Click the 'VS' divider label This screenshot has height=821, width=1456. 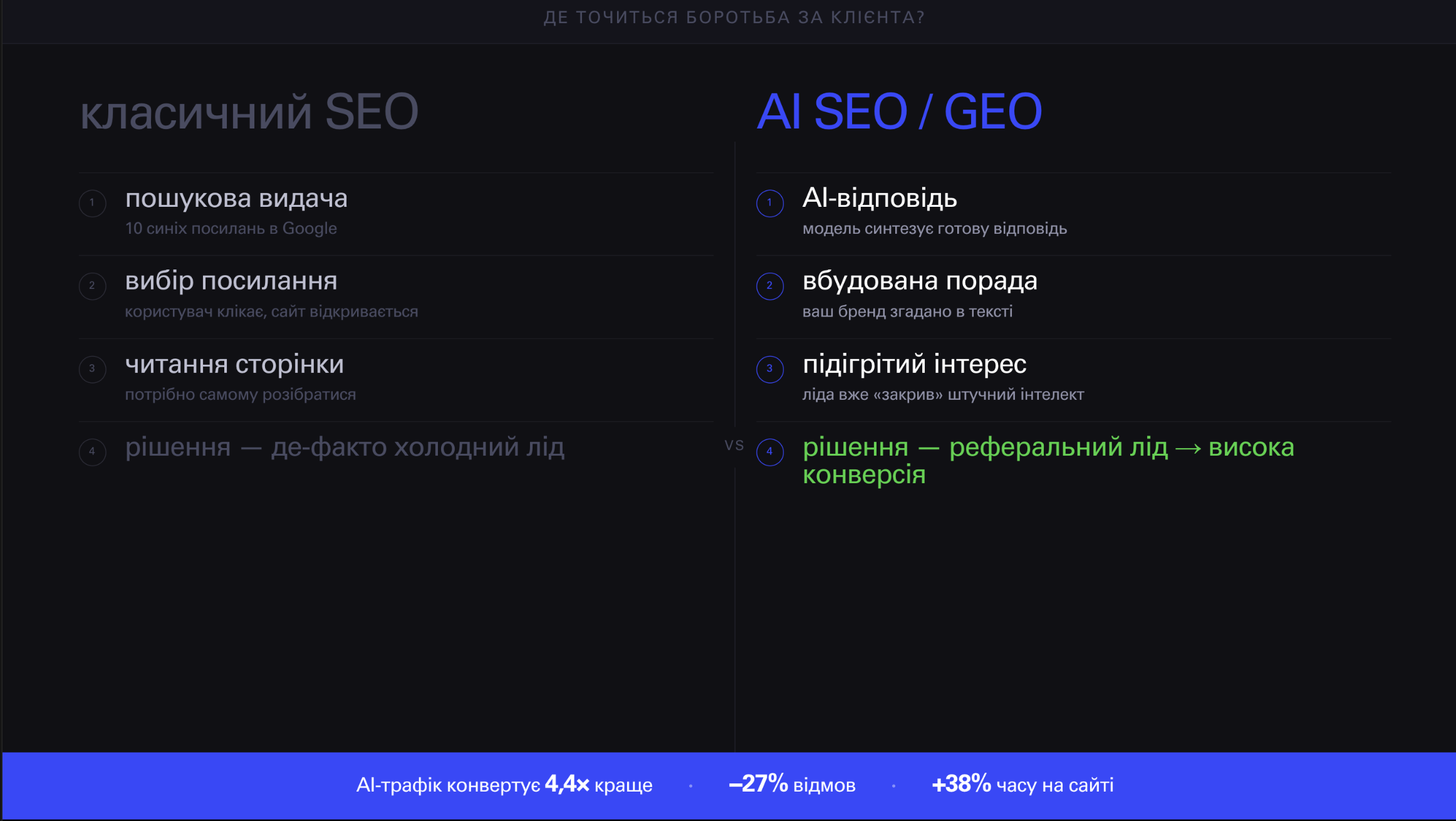pos(734,446)
